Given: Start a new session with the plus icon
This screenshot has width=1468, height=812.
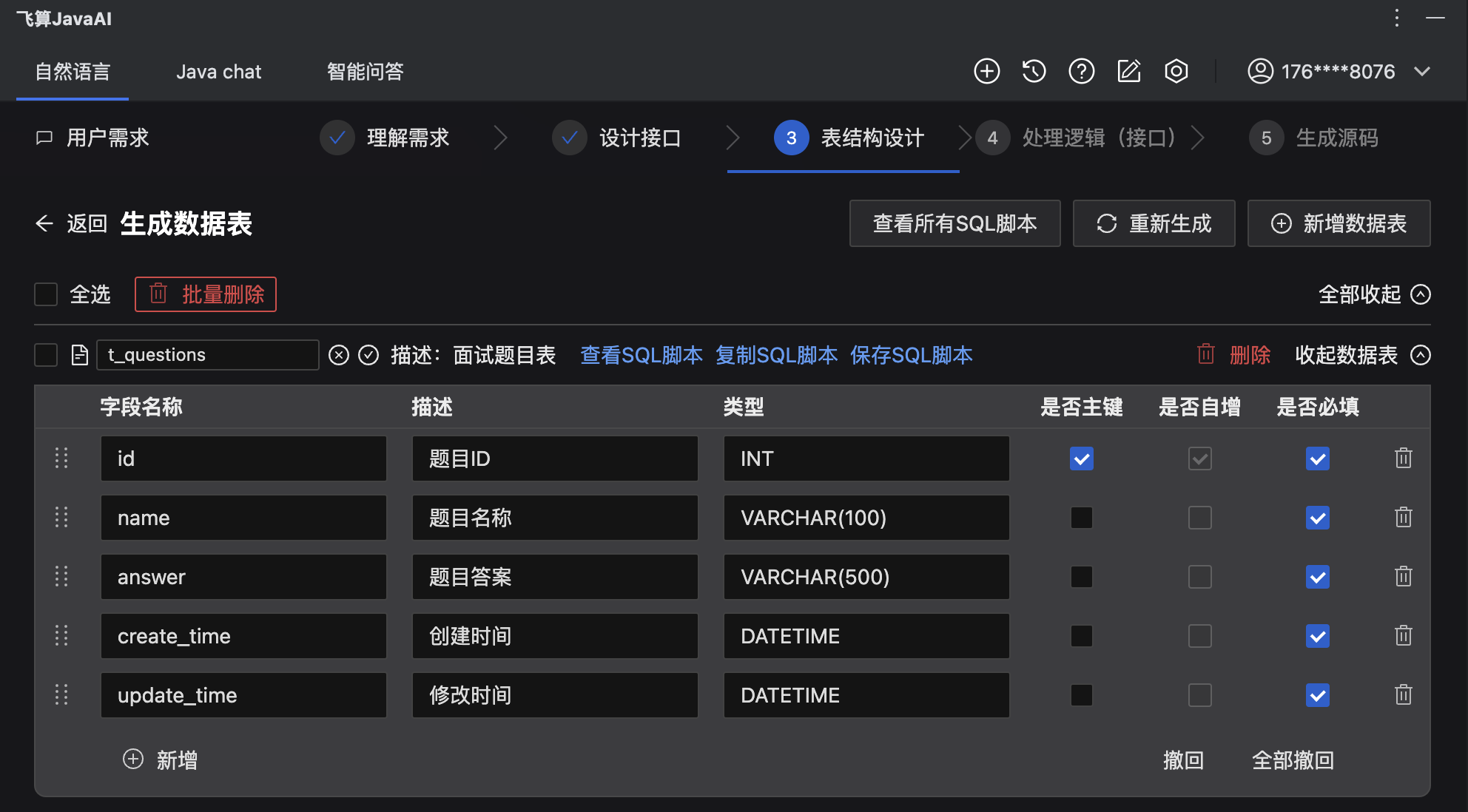Looking at the screenshot, I should (986, 71).
